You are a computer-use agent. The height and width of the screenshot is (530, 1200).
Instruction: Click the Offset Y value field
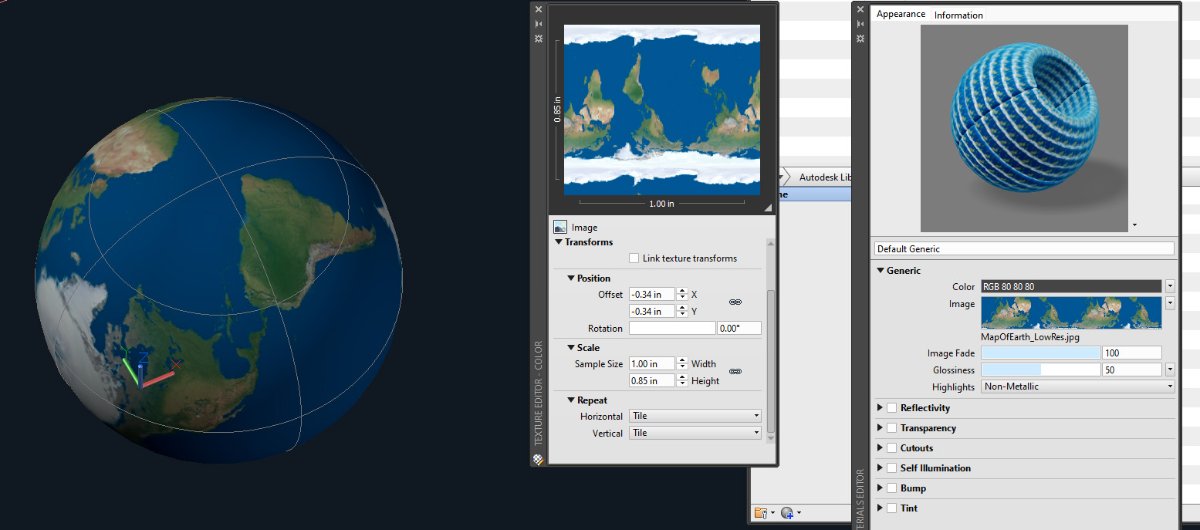pyautogui.click(x=652, y=311)
